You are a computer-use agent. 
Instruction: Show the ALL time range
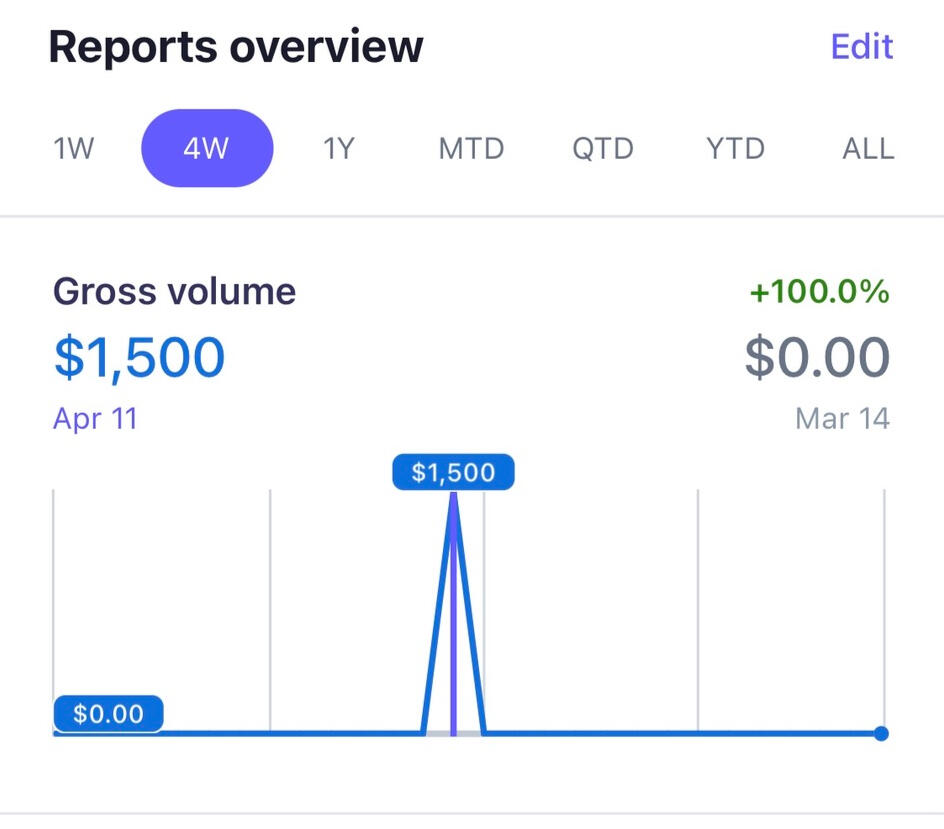coord(868,149)
